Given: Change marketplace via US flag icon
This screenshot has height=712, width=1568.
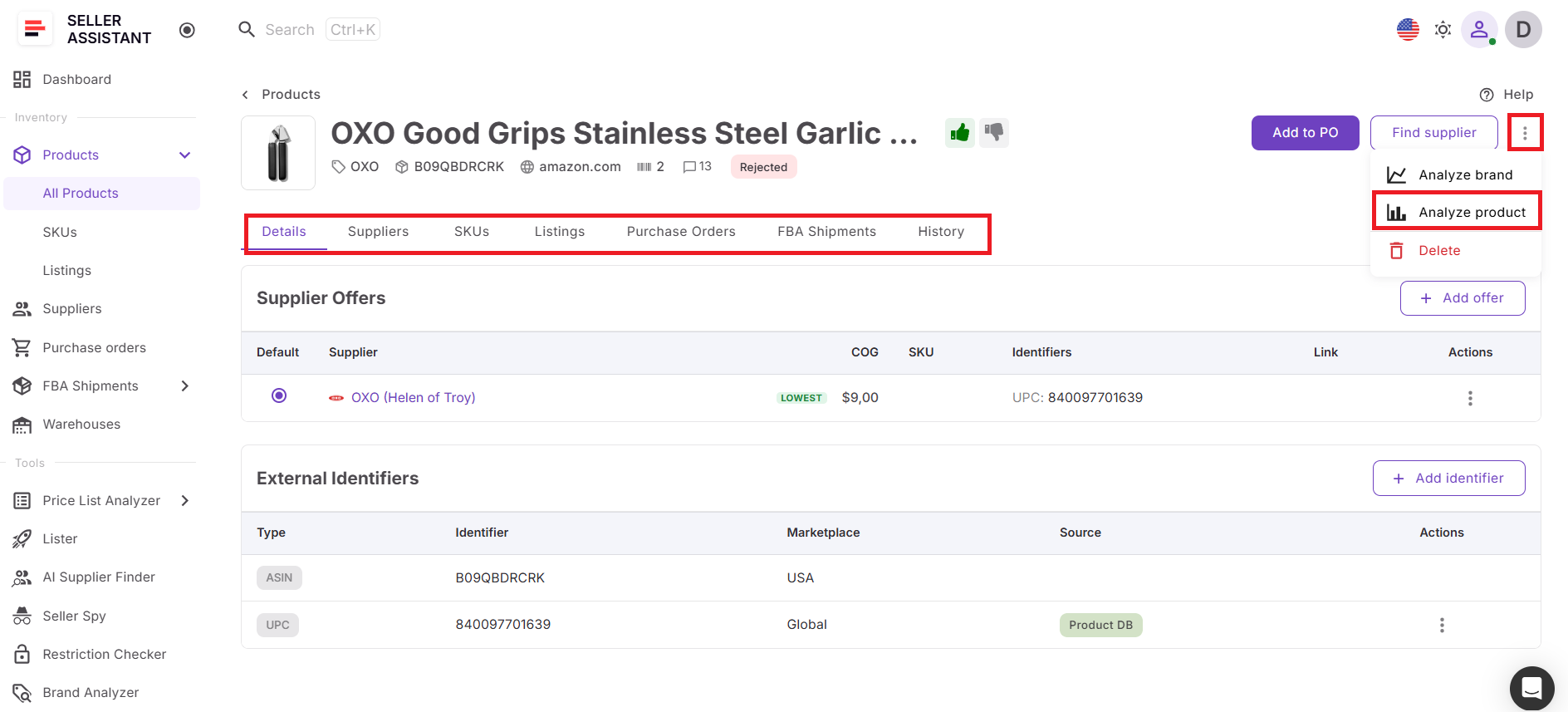Looking at the screenshot, I should [x=1408, y=30].
